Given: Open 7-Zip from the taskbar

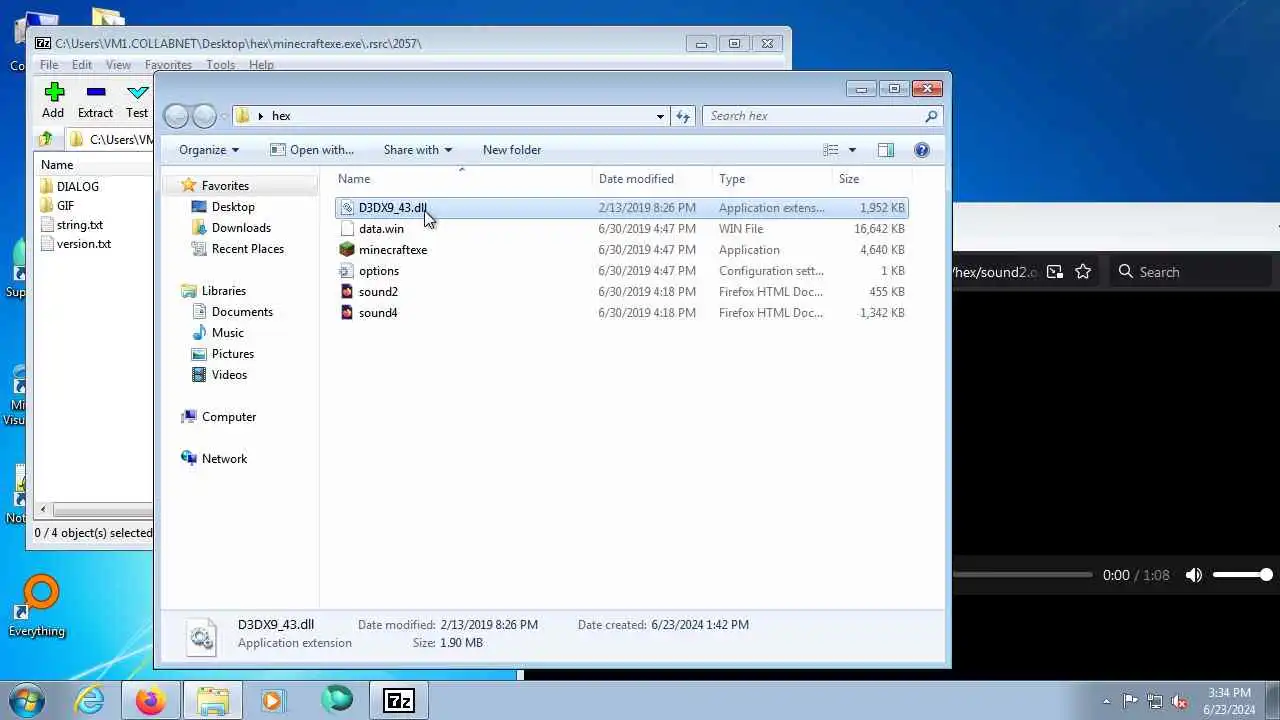Looking at the screenshot, I should 399,700.
